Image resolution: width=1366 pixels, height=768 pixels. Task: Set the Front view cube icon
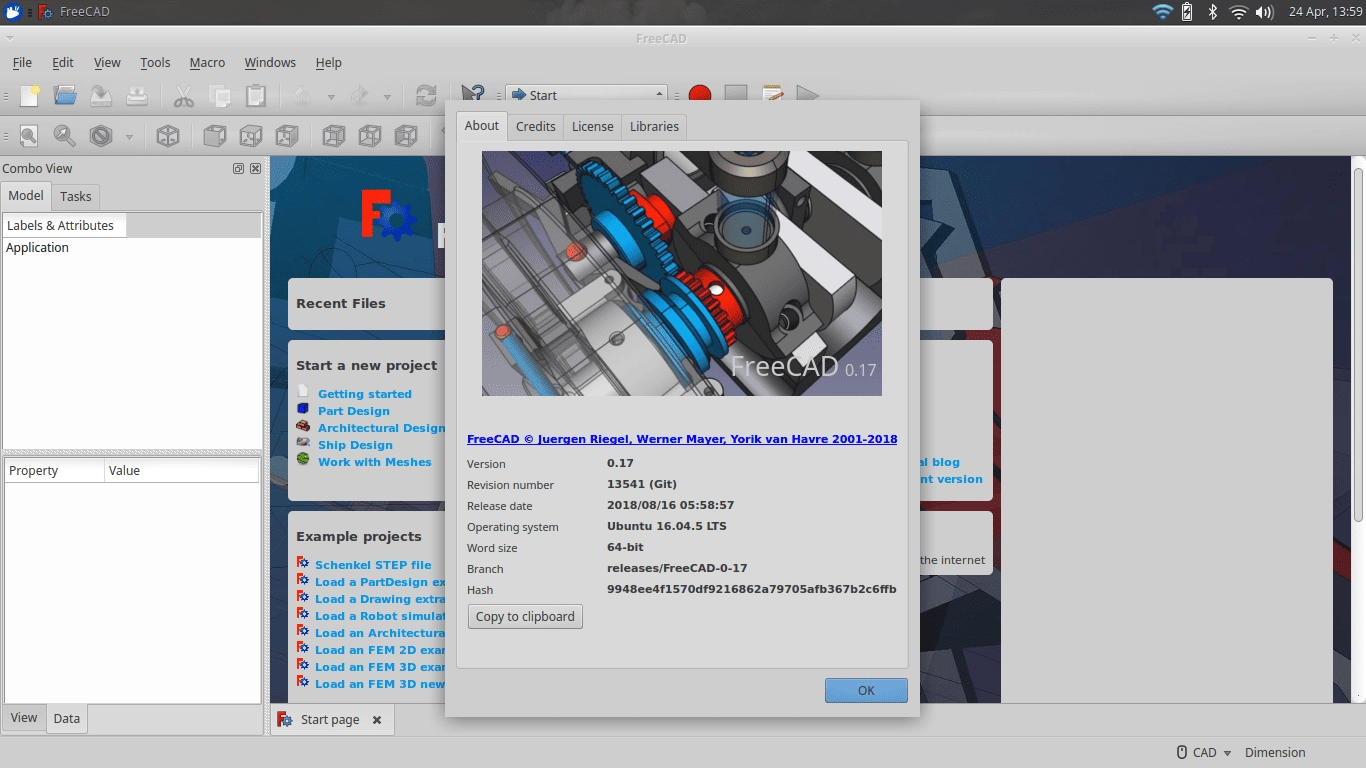215,136
